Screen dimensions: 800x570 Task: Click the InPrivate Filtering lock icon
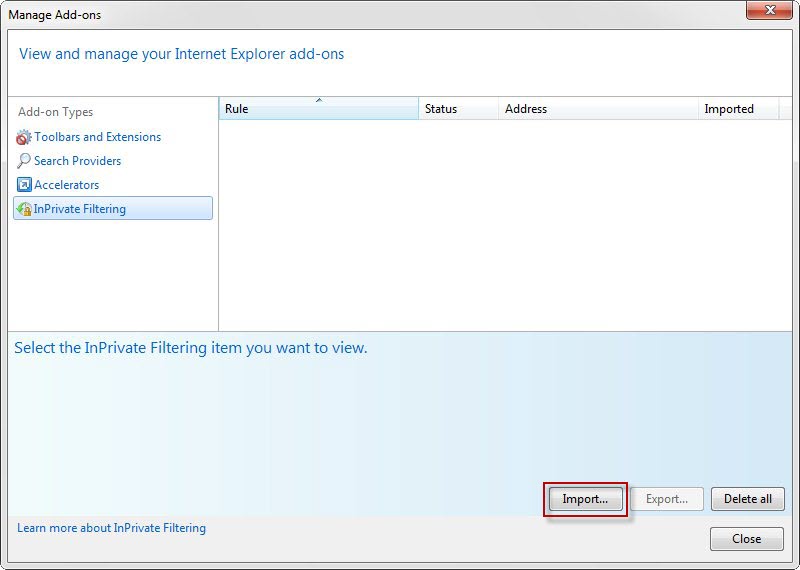tap(24, 209)
